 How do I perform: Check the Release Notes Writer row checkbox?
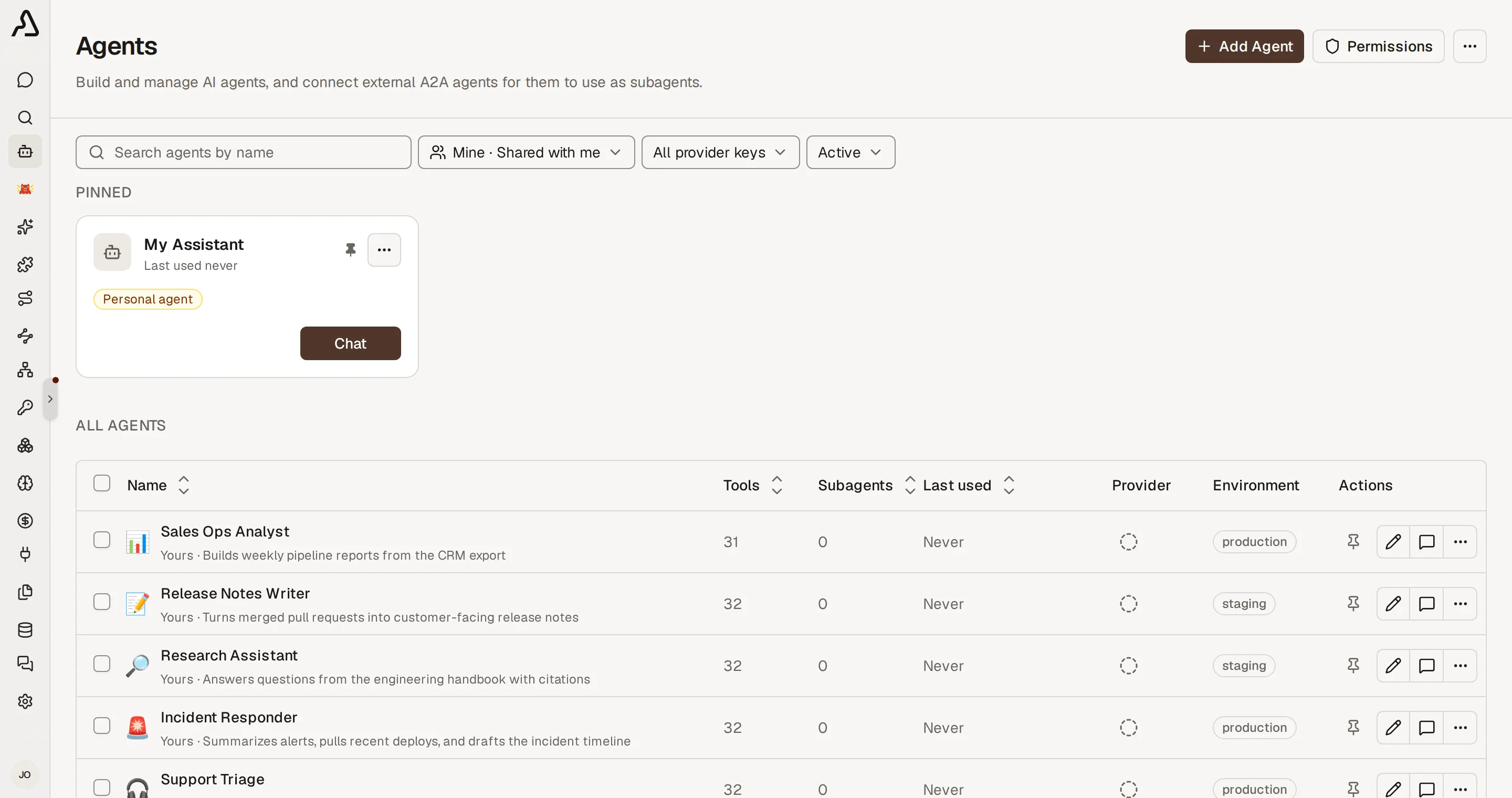point(101,602)
